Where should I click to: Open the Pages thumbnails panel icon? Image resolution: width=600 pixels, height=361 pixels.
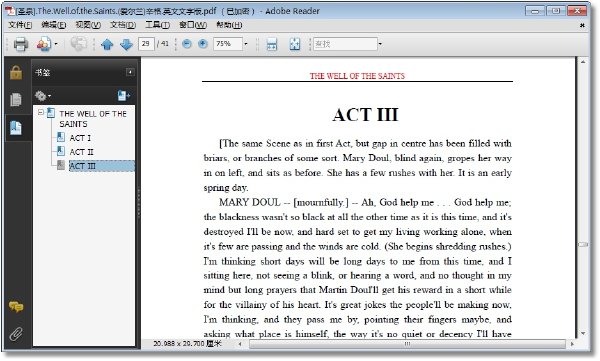(16, 100)
